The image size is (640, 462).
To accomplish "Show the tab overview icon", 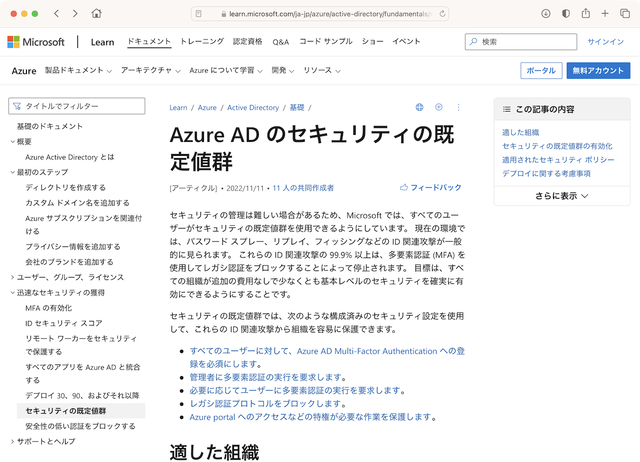I will tap(625, 13).
